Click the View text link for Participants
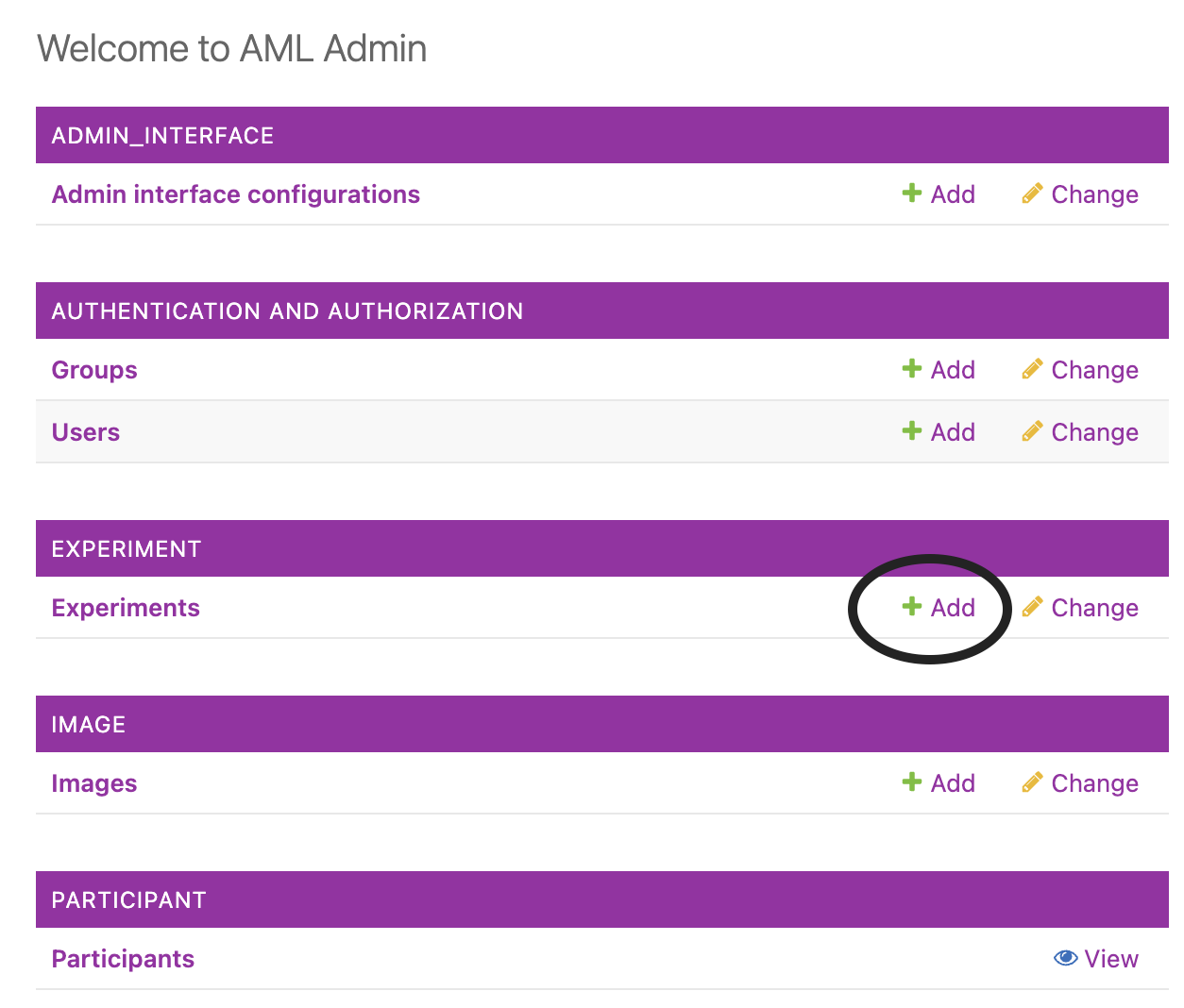Screen dimensions: 1184x1008 click(1111, 959)
